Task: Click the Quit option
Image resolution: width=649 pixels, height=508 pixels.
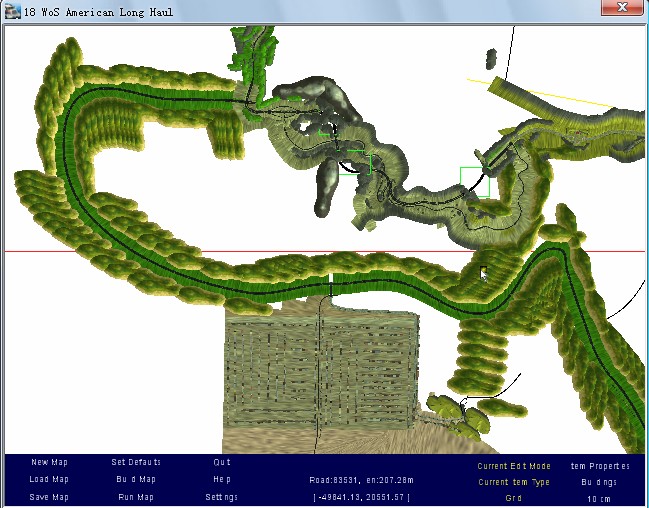Action: 222,462
